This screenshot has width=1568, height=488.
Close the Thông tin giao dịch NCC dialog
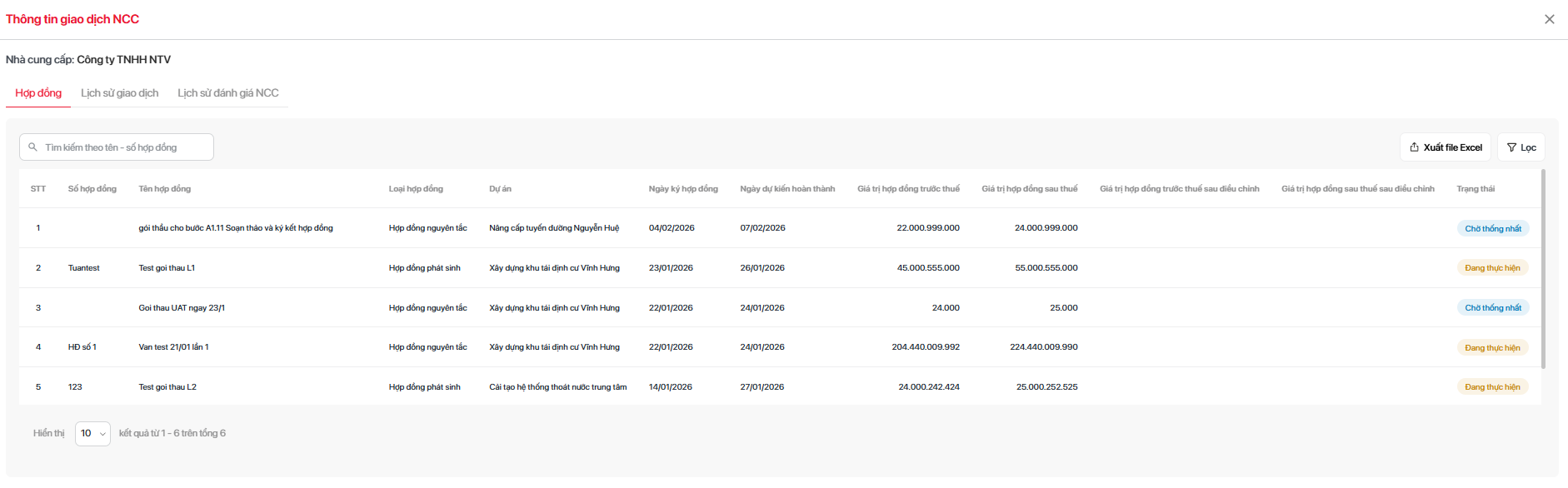click(x=1549, y=19)
